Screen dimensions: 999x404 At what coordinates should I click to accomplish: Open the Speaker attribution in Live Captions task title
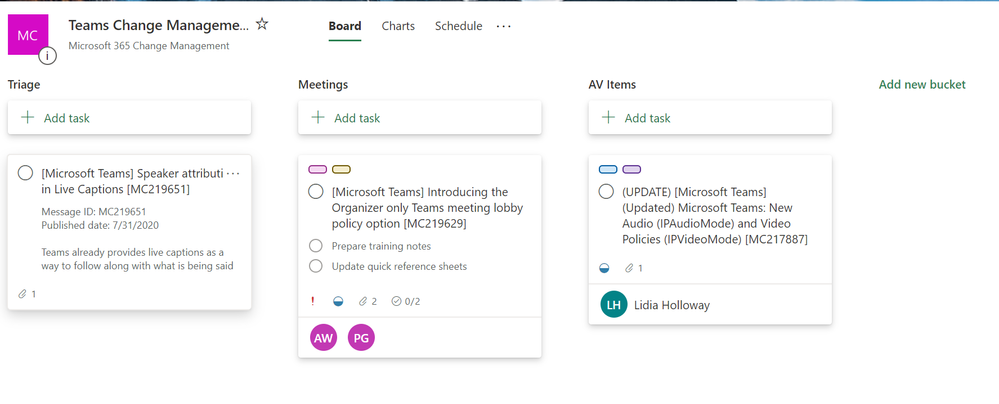point(133,181)
